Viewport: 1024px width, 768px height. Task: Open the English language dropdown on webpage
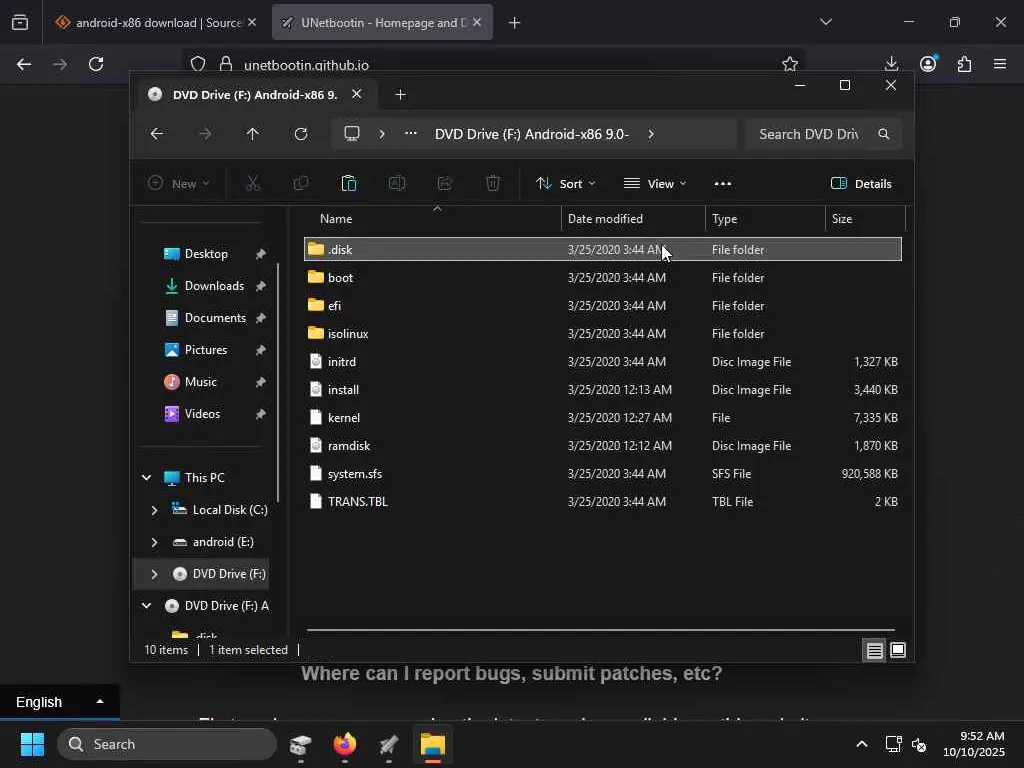coord(59,702)
